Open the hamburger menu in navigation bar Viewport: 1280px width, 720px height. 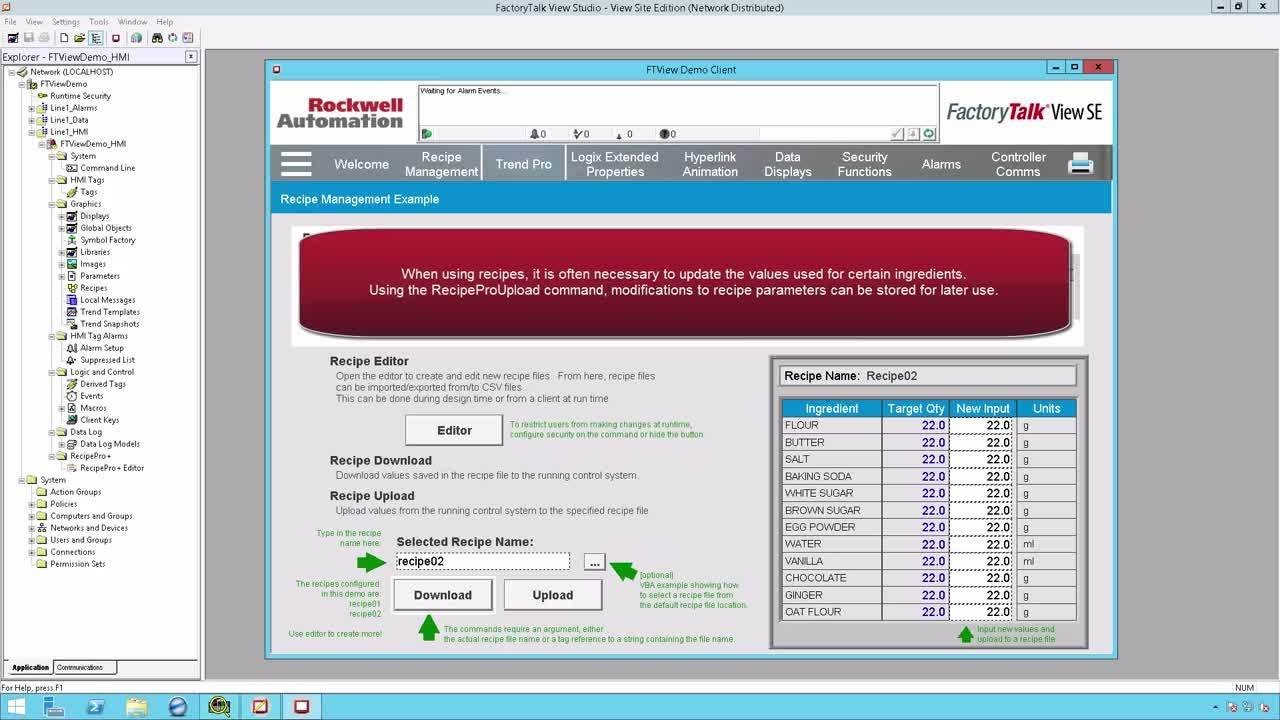[x=296, y=164]
